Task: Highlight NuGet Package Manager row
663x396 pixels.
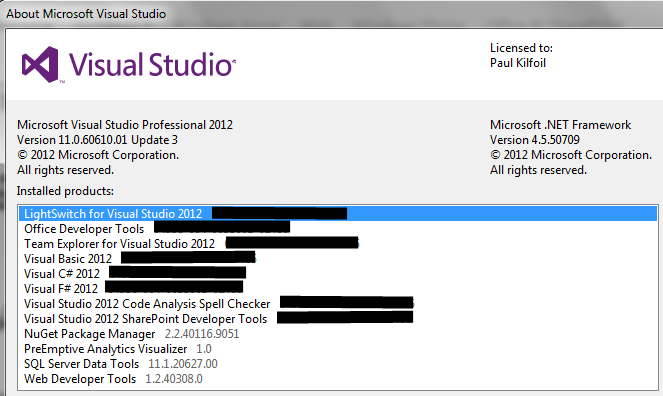Action: [338, 334]
